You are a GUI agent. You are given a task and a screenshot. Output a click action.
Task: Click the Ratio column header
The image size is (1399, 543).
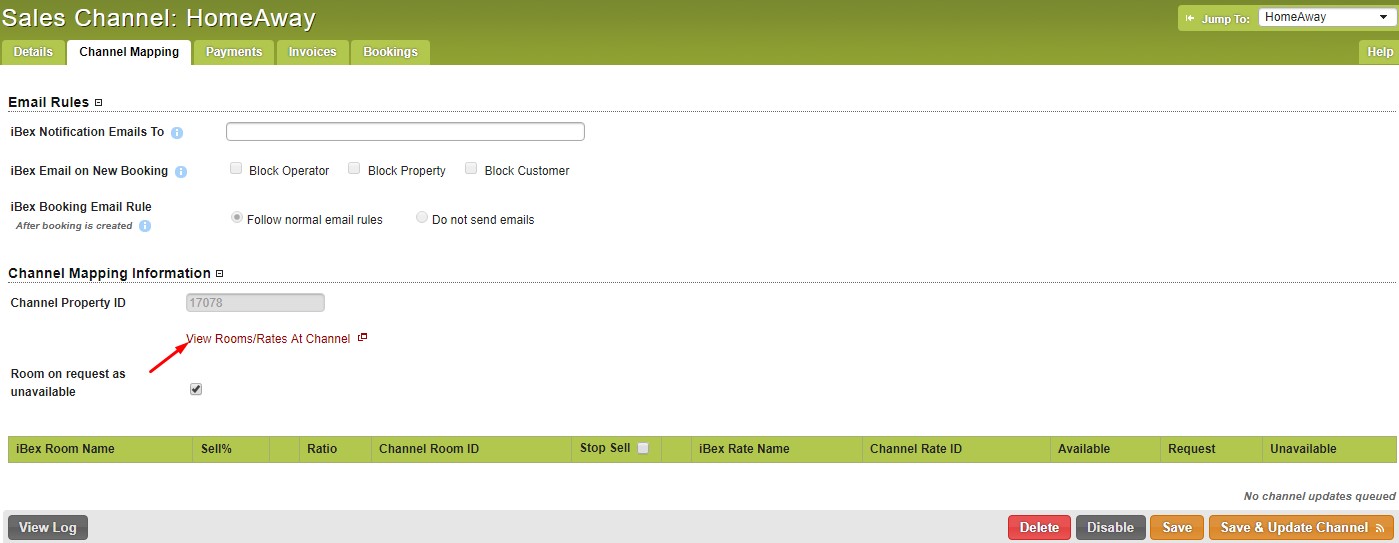(335, 449)
